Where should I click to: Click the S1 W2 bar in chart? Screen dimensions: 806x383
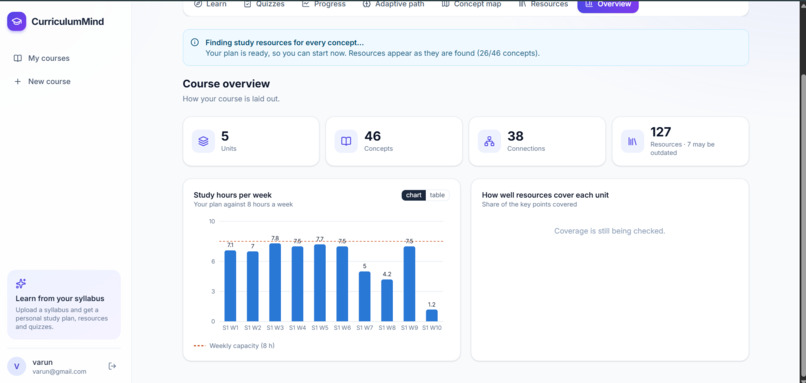click(253, 286)
